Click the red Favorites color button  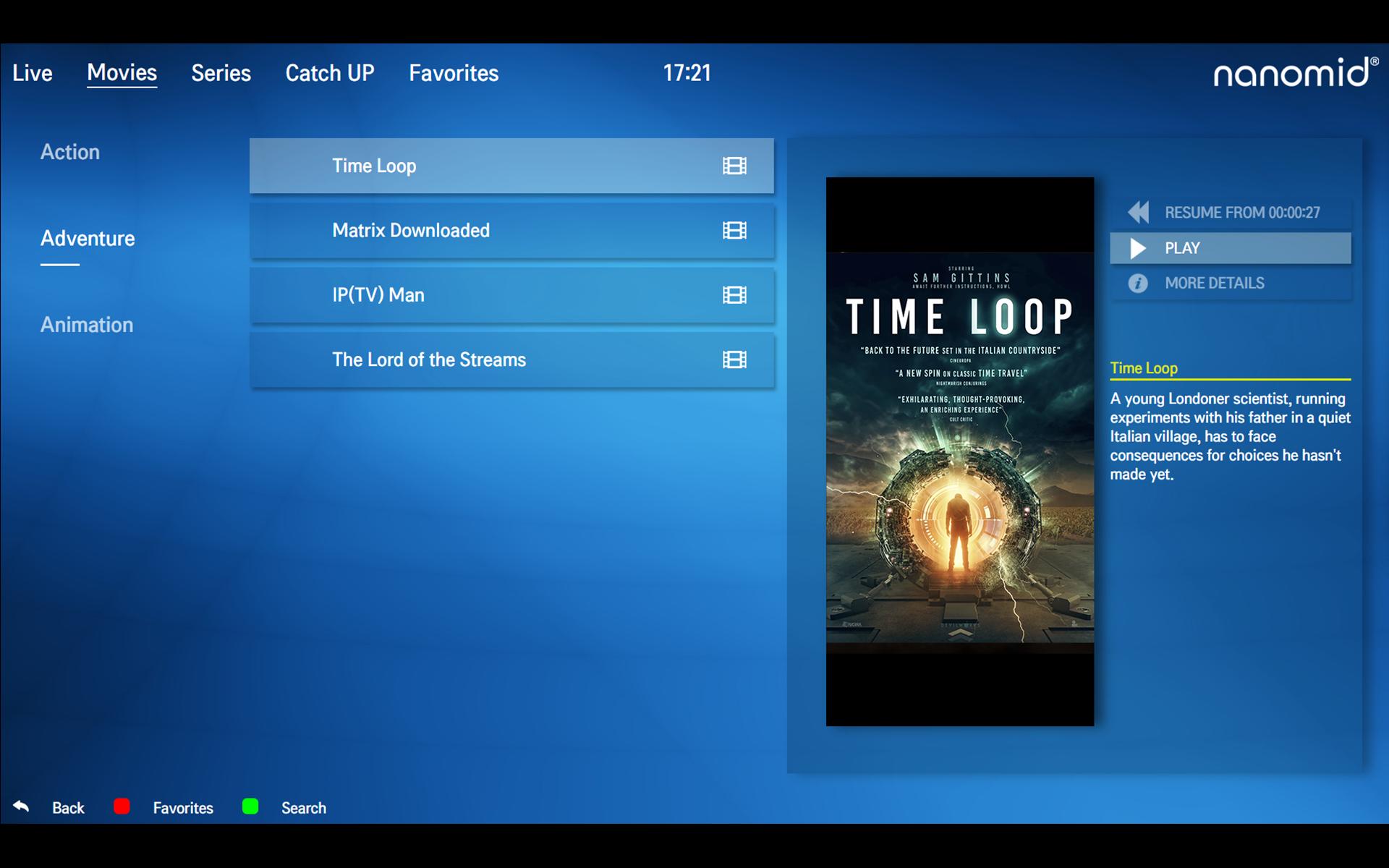(x=122, y=807)
